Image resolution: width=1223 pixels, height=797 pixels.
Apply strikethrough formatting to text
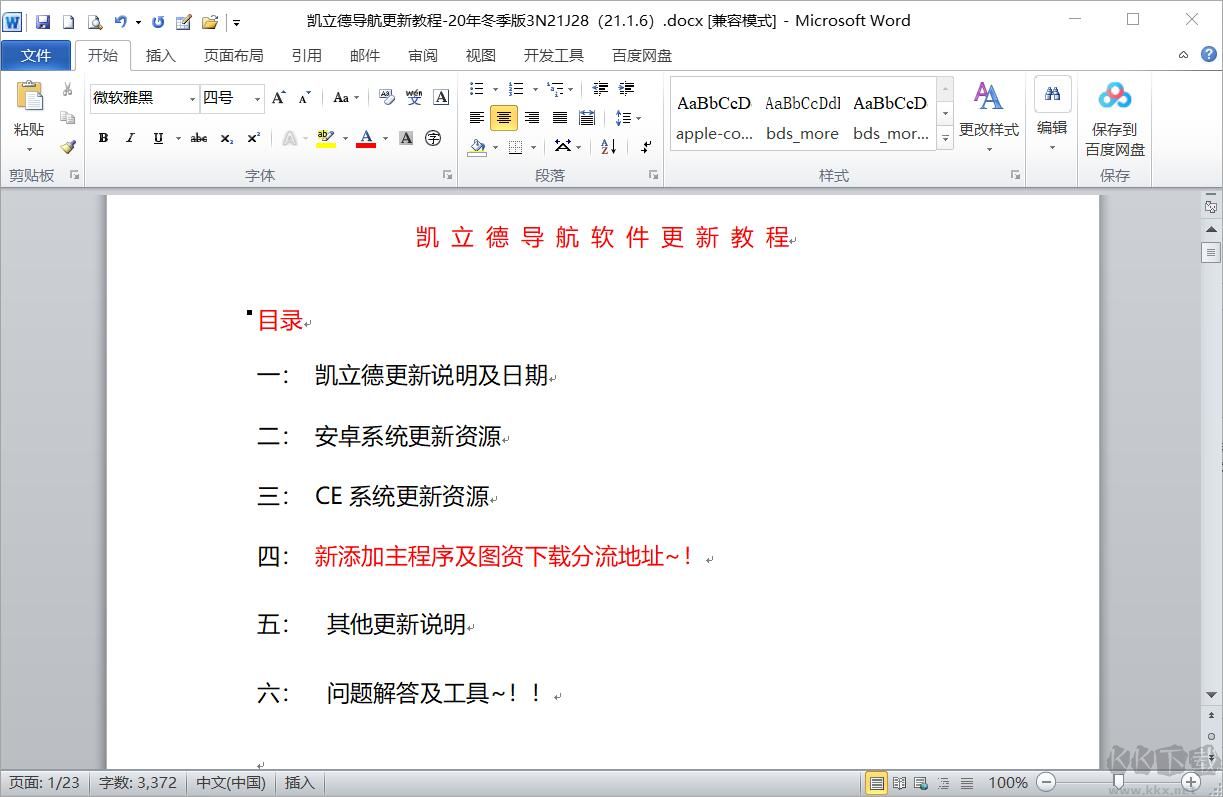click(x=199, y=137)
